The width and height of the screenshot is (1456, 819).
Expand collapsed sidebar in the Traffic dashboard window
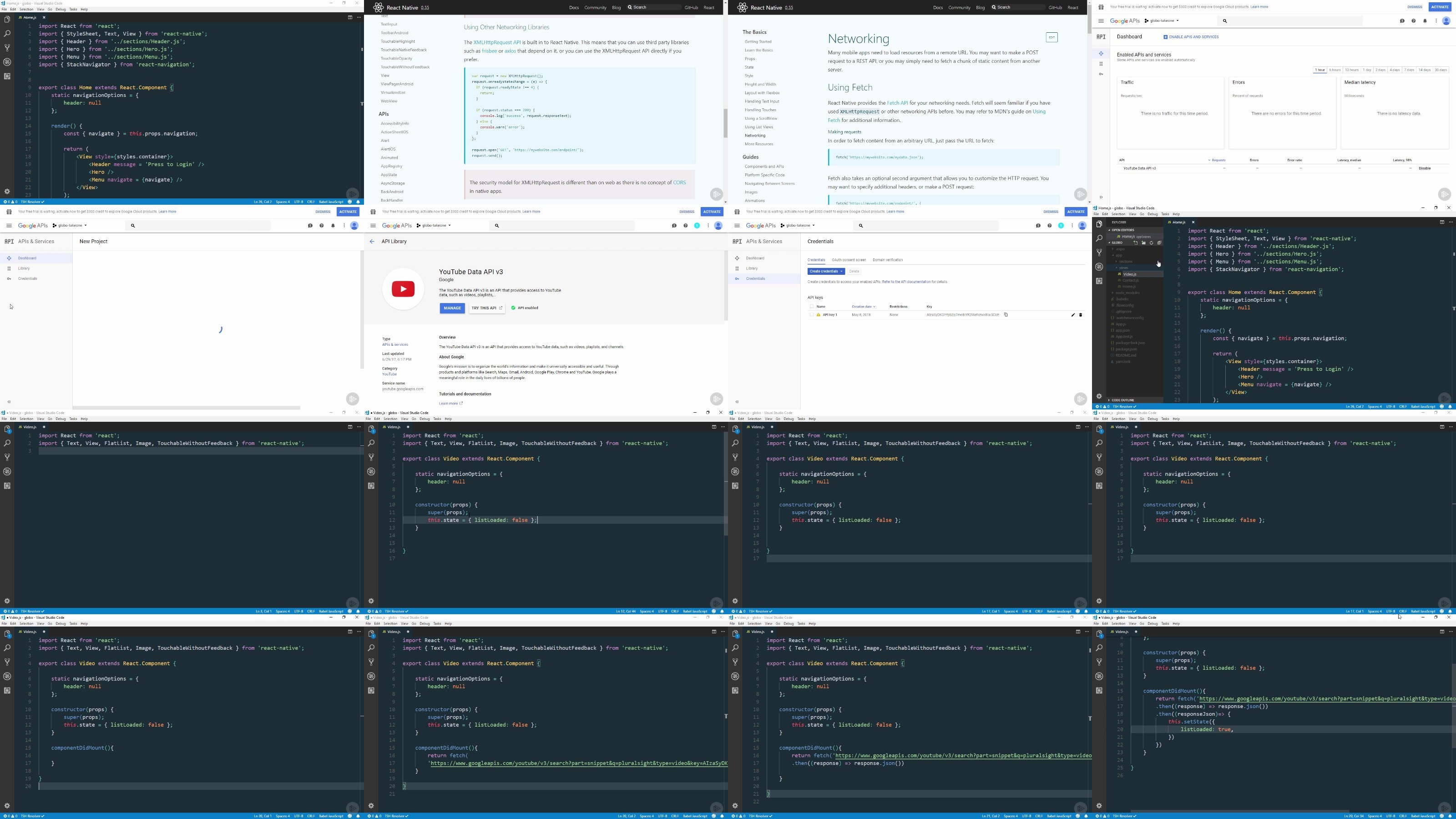1101,197
